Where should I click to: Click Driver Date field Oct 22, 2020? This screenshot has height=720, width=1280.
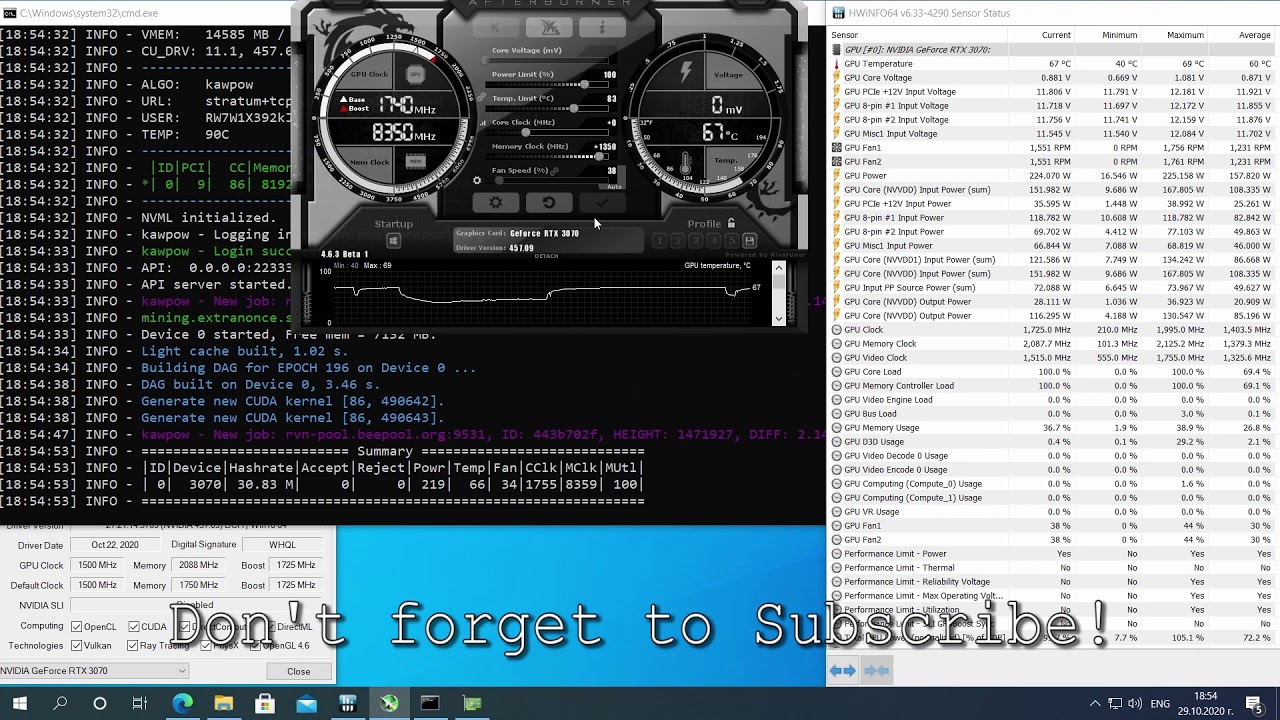coord(115,545)
